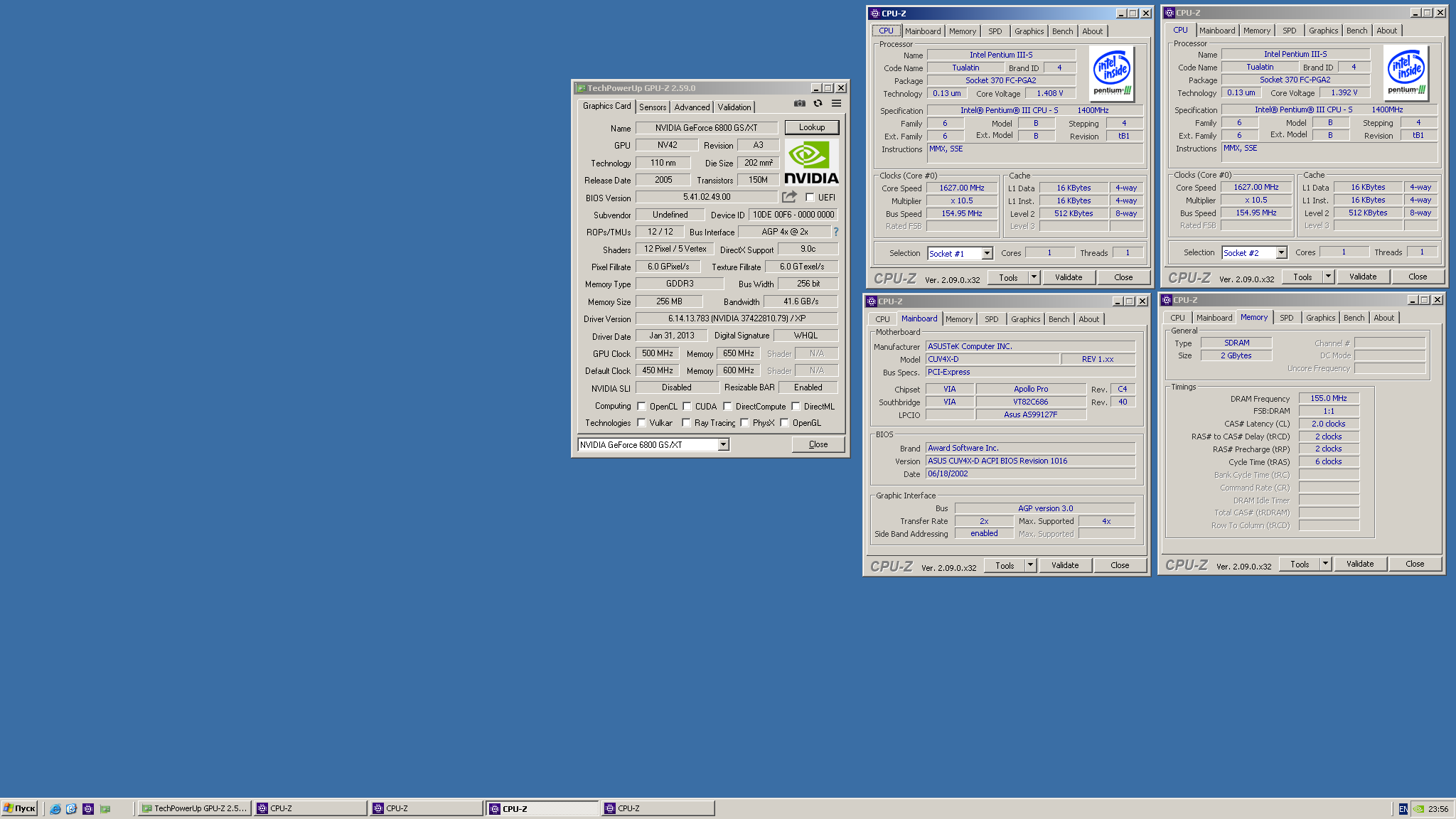
Task: Open NVIDIA tray icon near clock
Action: (x=1418, y=809)
